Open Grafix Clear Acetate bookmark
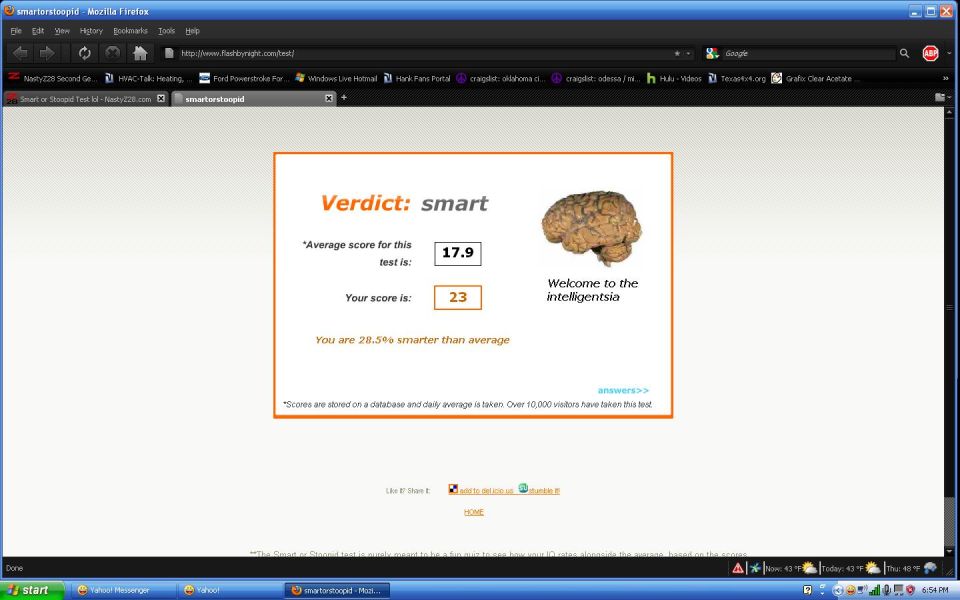Image resolution: width=960 pixels, height=600 pixels. tap(816, 78)
